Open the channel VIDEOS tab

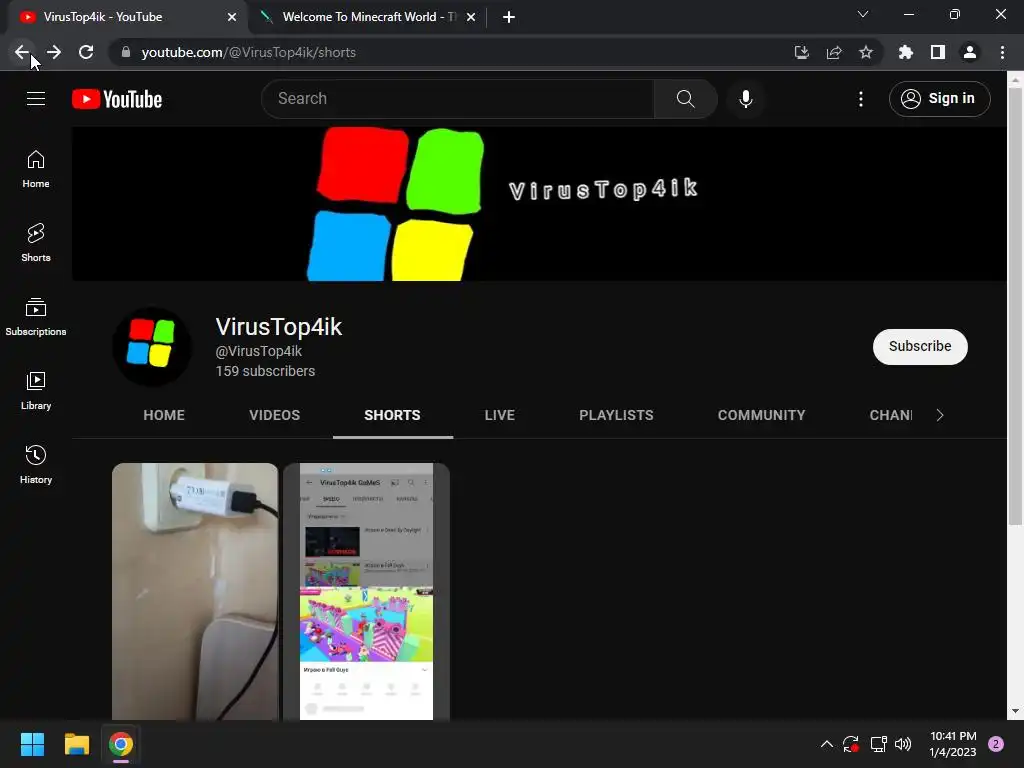pos(274,415)
